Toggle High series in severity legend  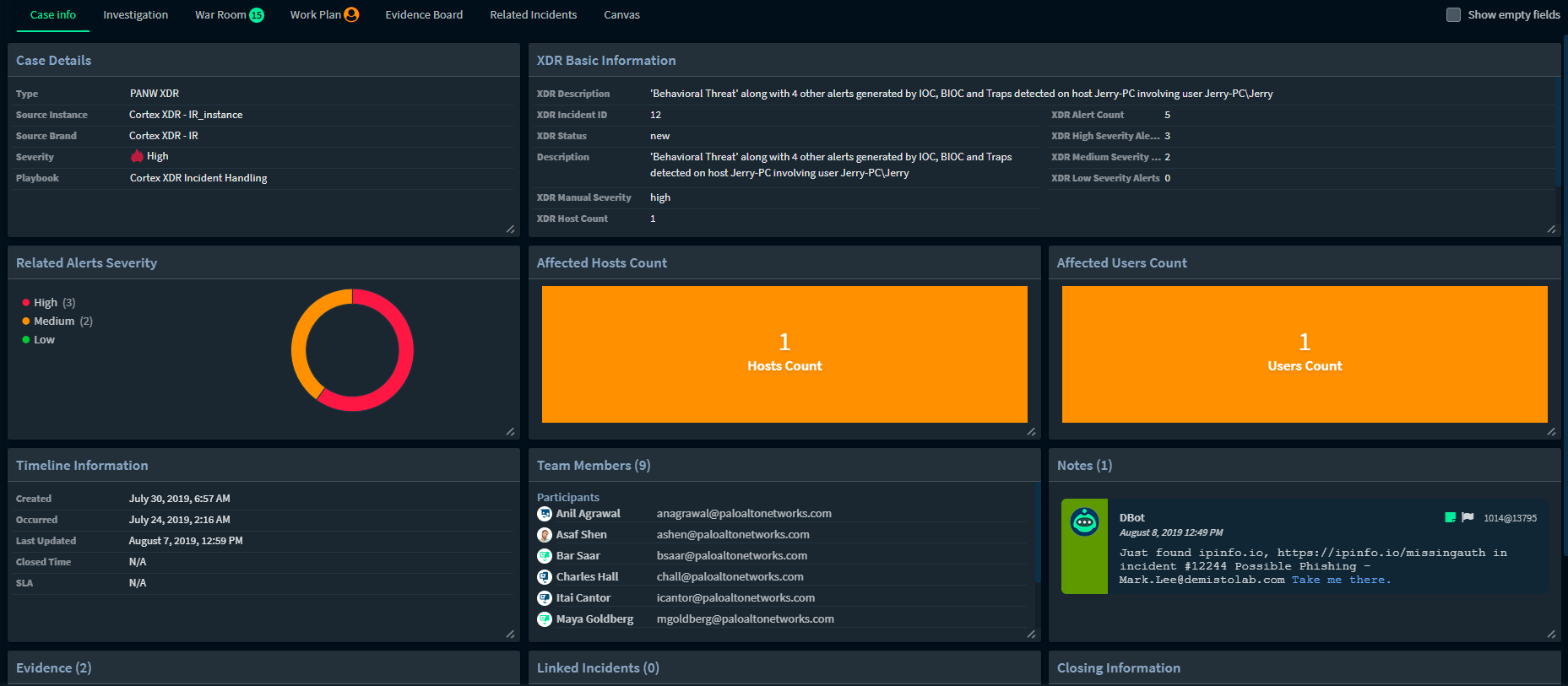pyautogui.click(x=49, y=302)
